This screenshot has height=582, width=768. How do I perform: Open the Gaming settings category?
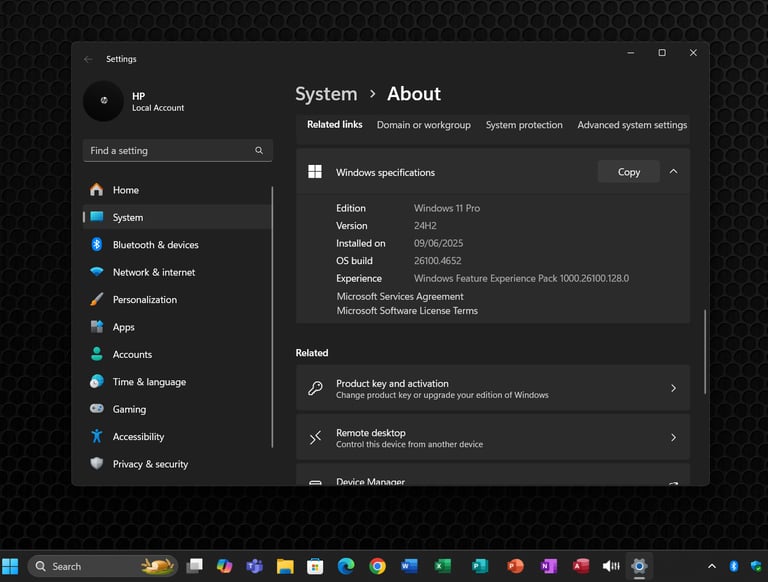129,409
